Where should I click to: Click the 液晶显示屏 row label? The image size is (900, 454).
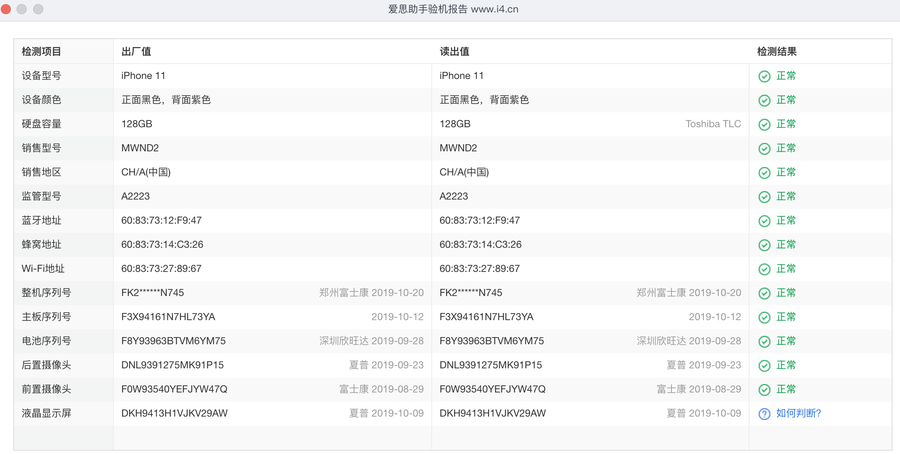[x=46, y=413]
